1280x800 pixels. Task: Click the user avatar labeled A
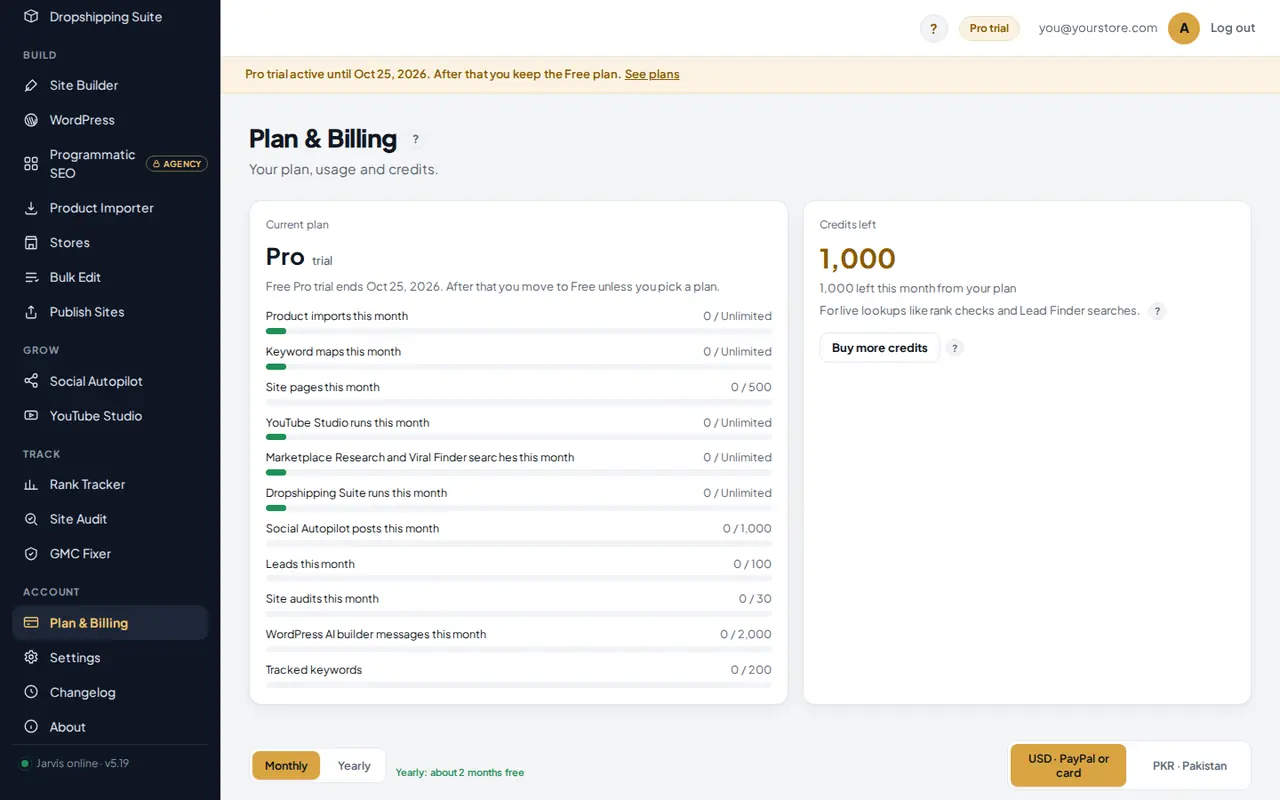[1184, 28]
